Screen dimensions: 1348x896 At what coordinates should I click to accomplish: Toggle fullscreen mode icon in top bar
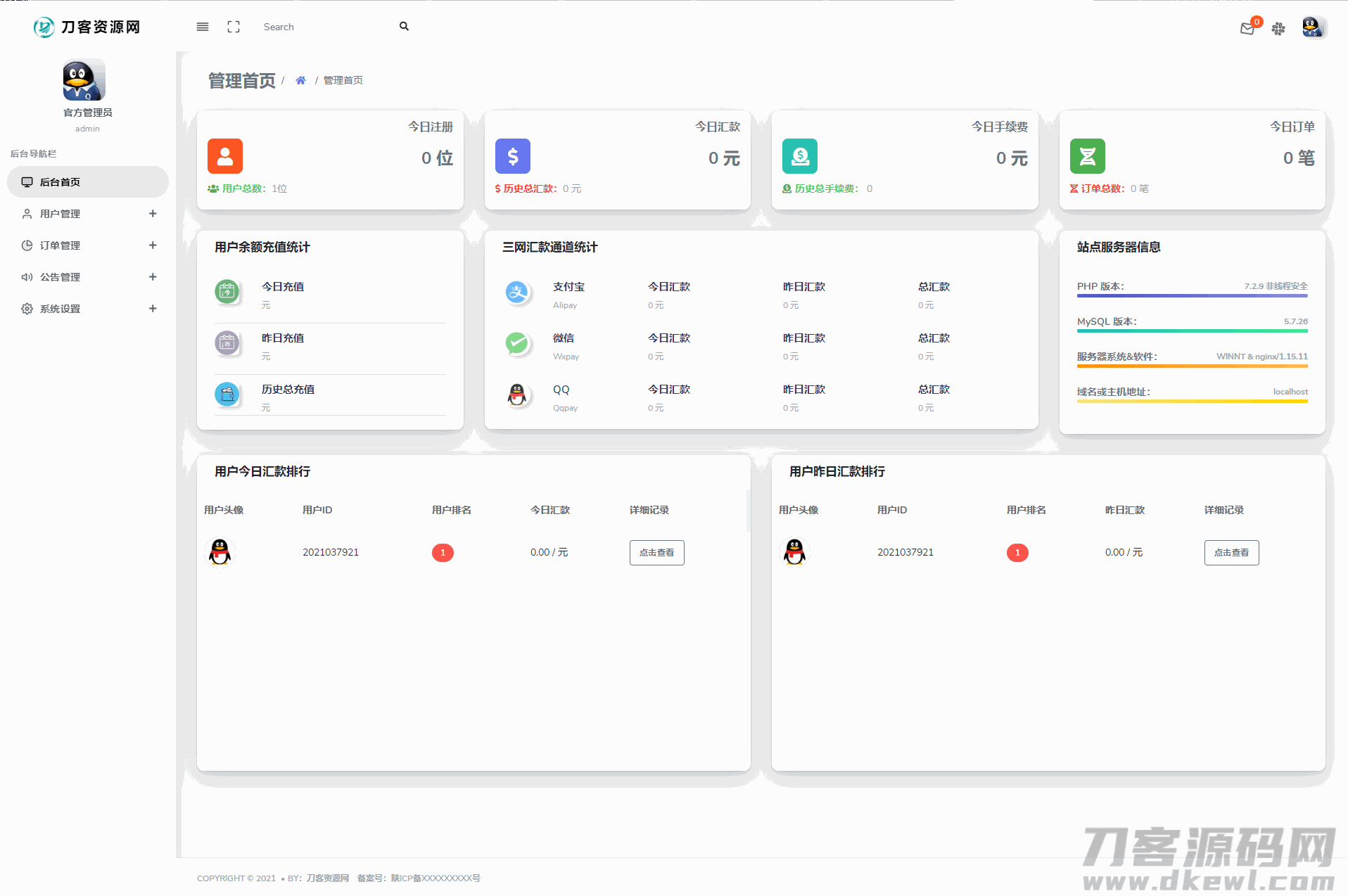point(234,27)
